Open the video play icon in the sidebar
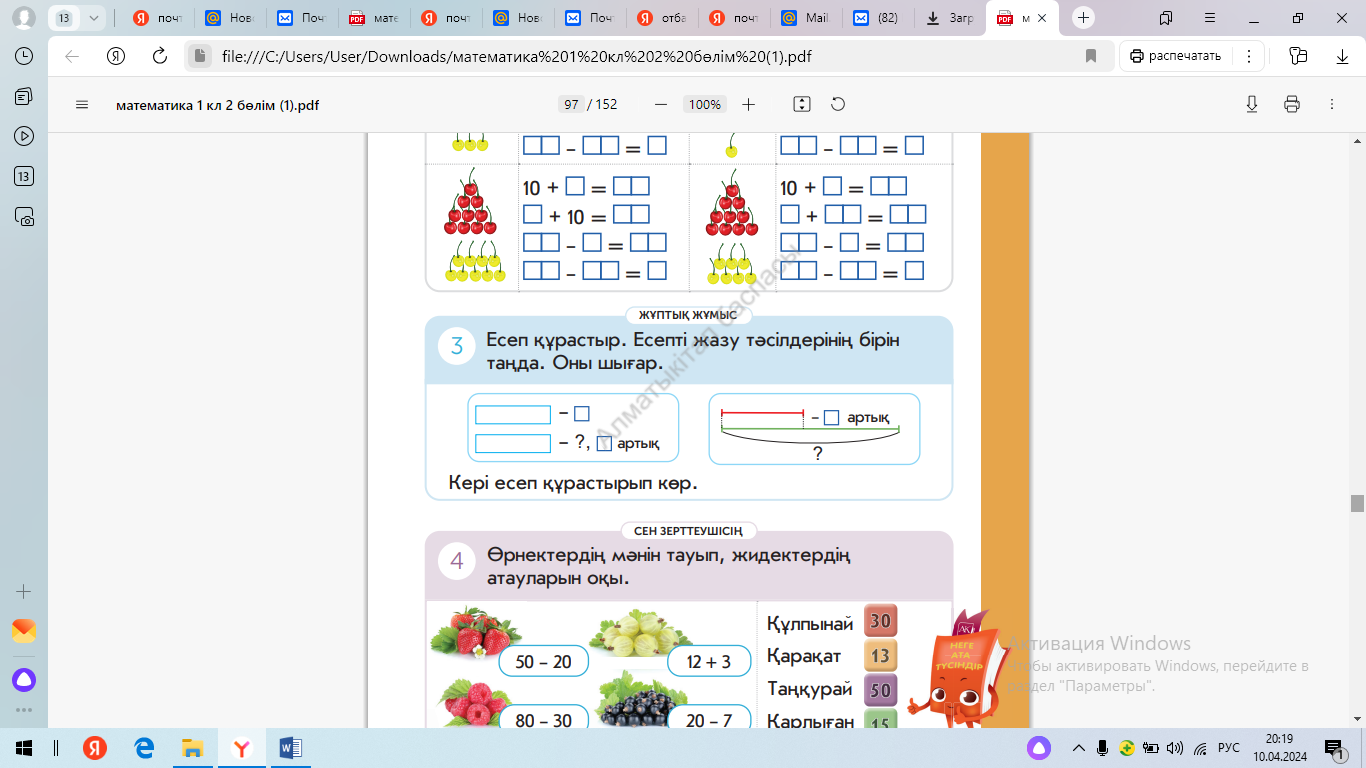 24,136
